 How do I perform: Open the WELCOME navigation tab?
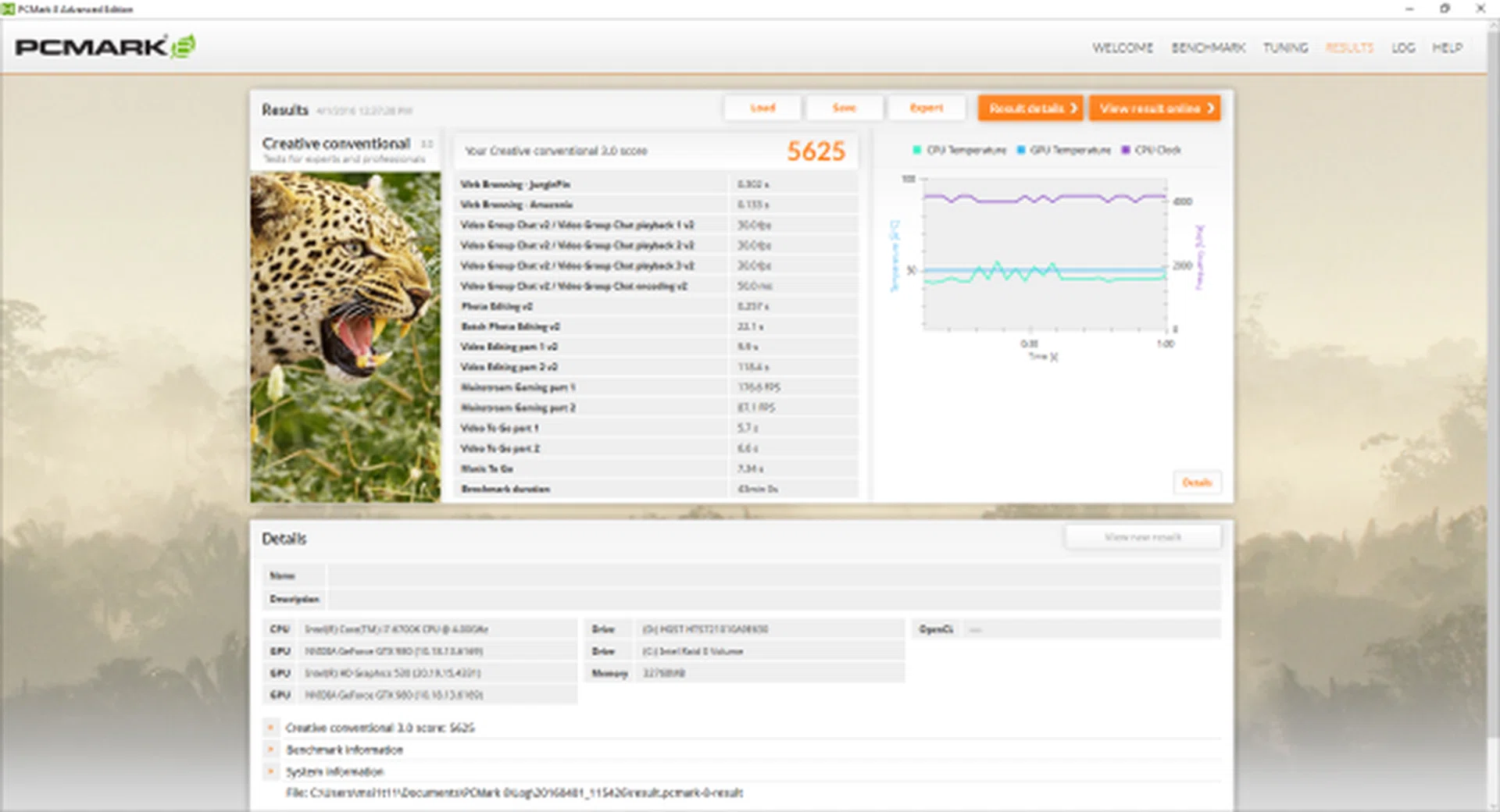(1123, 48)
